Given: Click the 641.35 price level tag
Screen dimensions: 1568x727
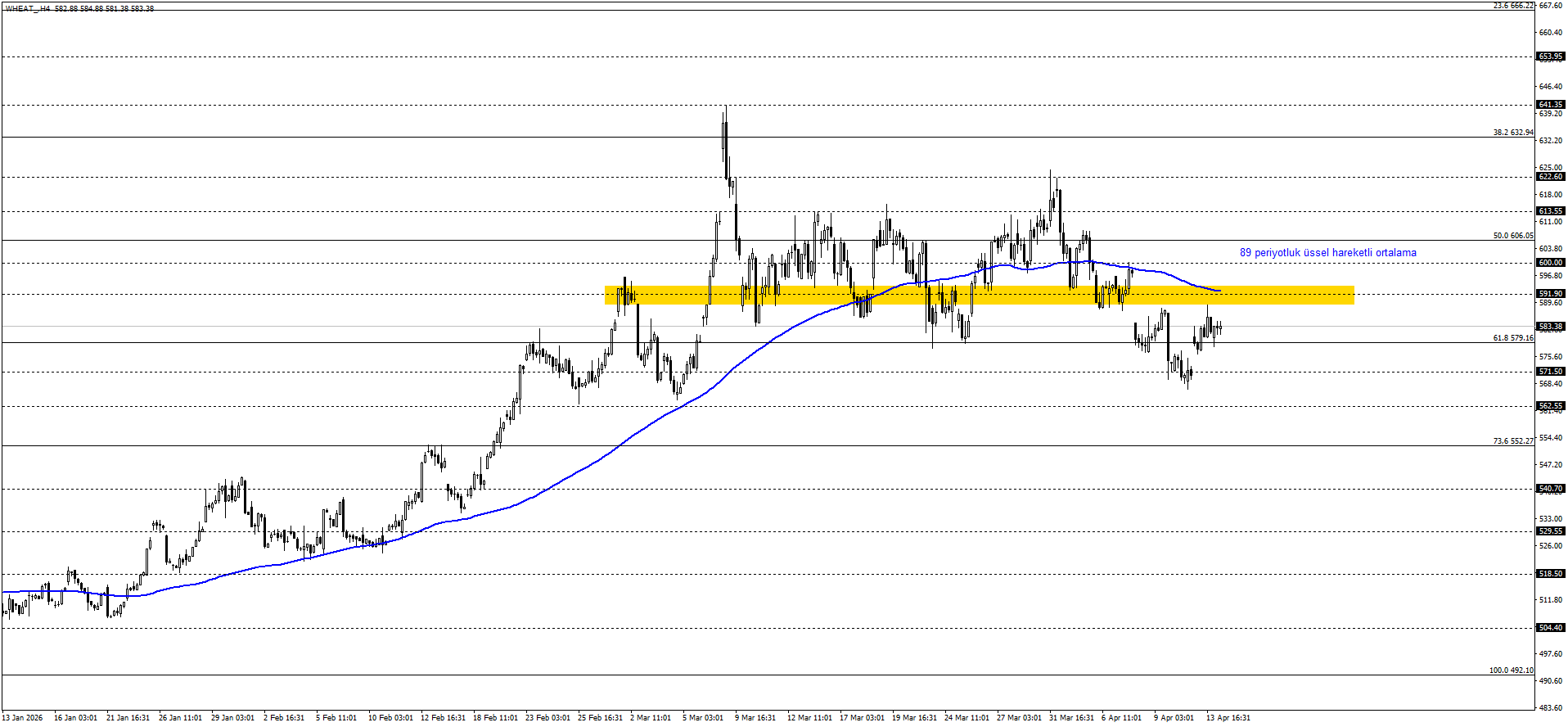Looking at the screenshot, I should coord(1550,105).
